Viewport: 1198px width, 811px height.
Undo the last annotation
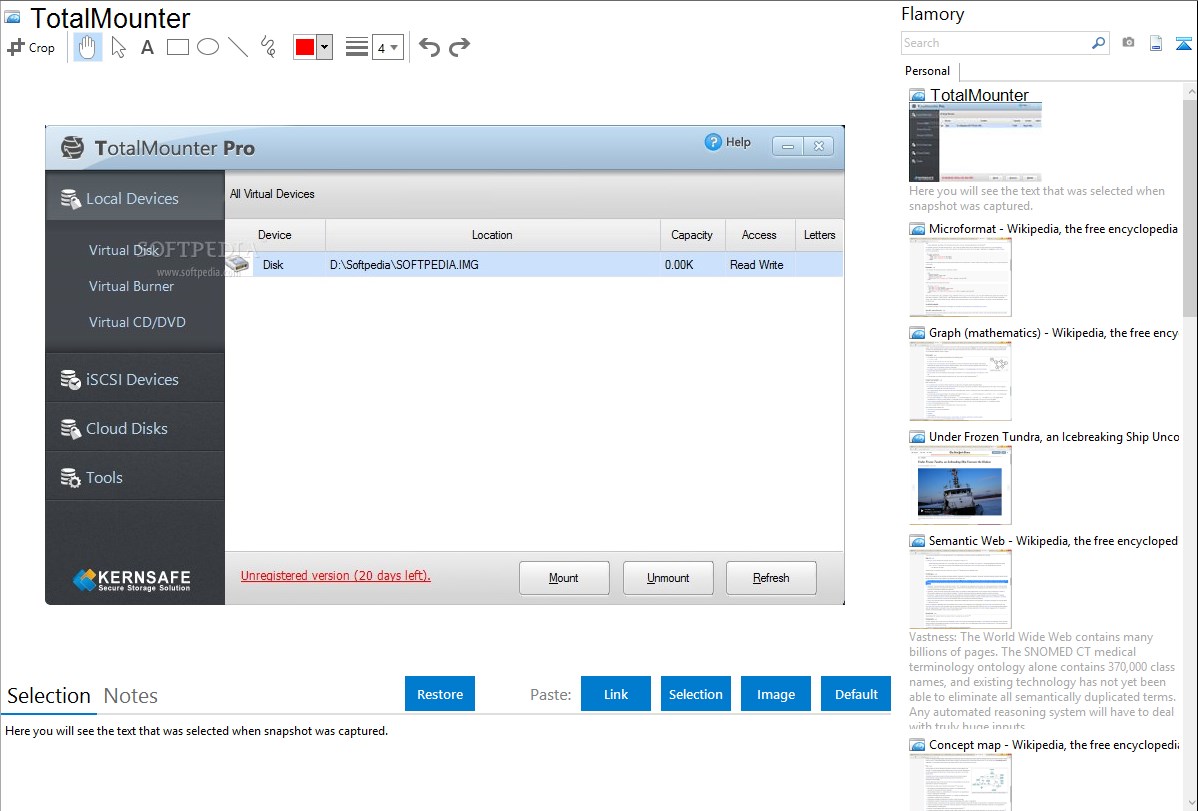(429, 47)
